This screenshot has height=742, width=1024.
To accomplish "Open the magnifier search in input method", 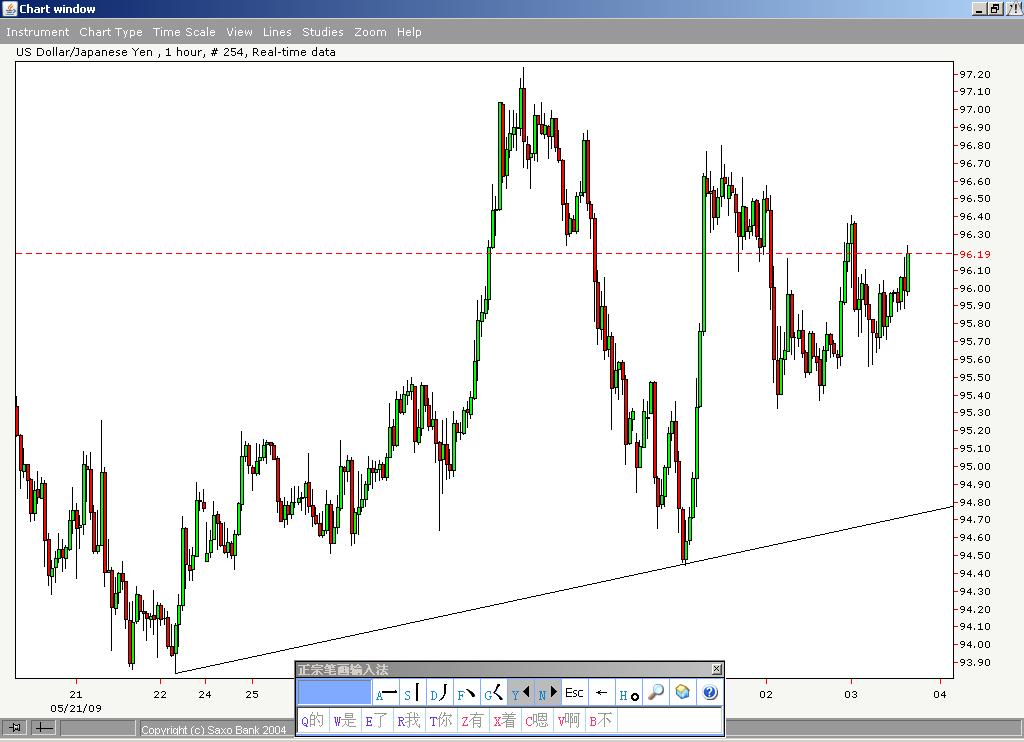I will click(656, 692).
